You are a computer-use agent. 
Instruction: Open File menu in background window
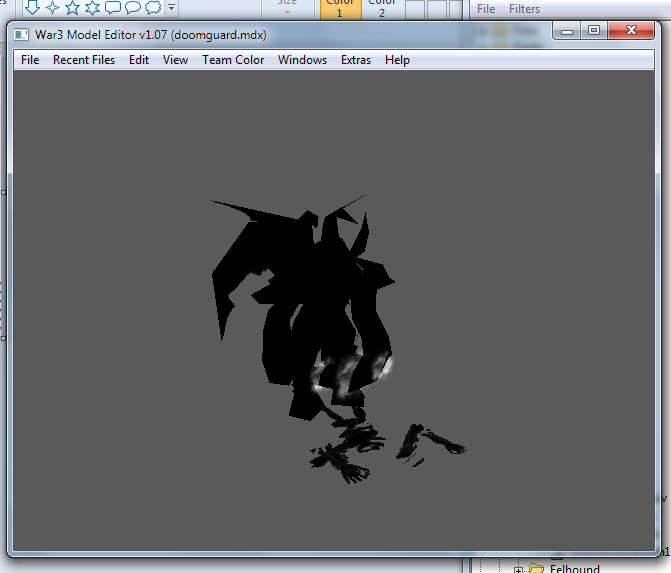(486, 9)
